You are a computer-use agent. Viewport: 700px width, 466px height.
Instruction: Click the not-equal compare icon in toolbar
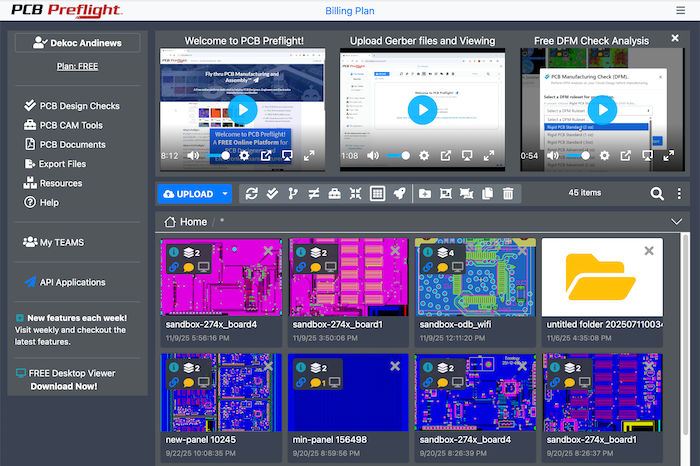(x=314, y=194)
